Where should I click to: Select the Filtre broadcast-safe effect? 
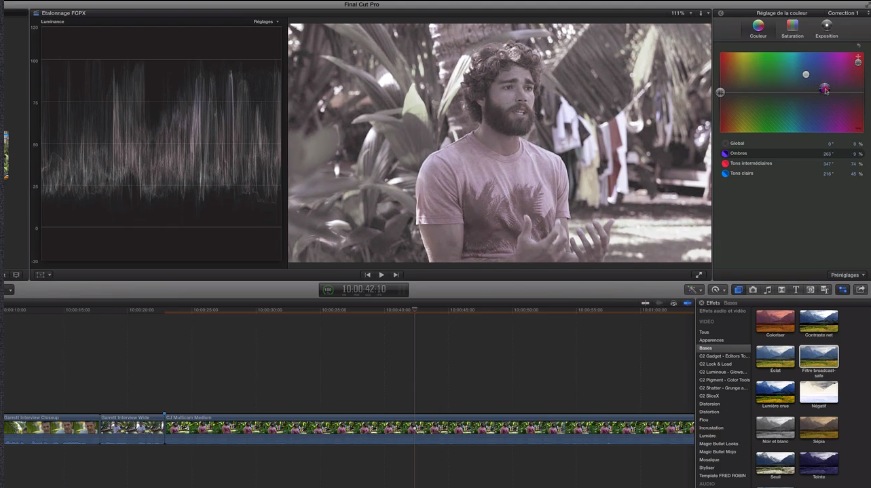819,356
